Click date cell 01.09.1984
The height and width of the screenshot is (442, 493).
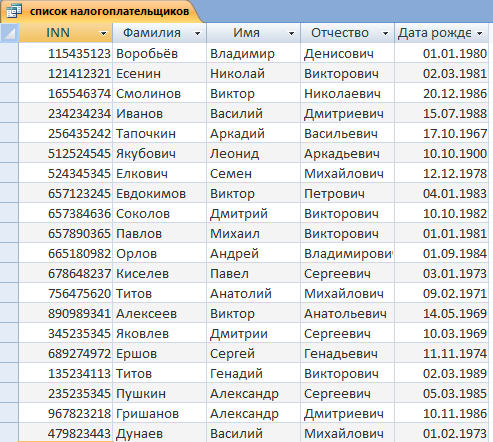point(442,253)
